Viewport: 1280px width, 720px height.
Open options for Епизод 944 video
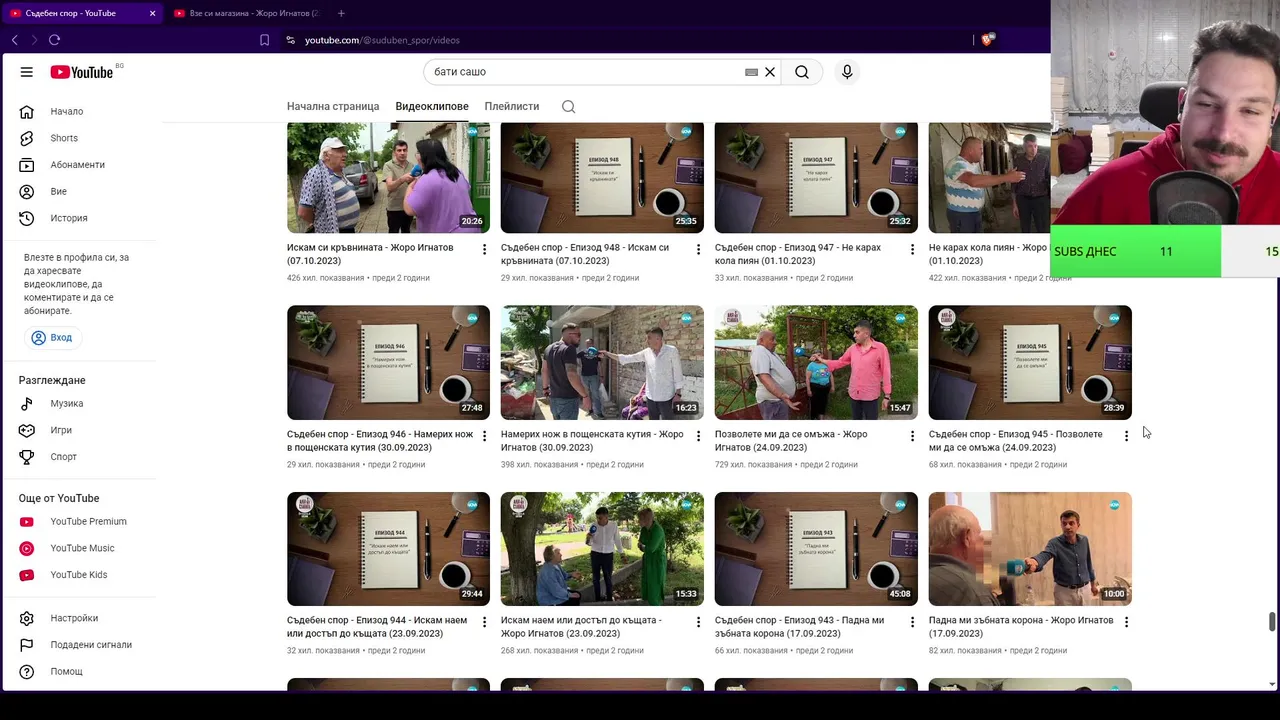(484, 621)
